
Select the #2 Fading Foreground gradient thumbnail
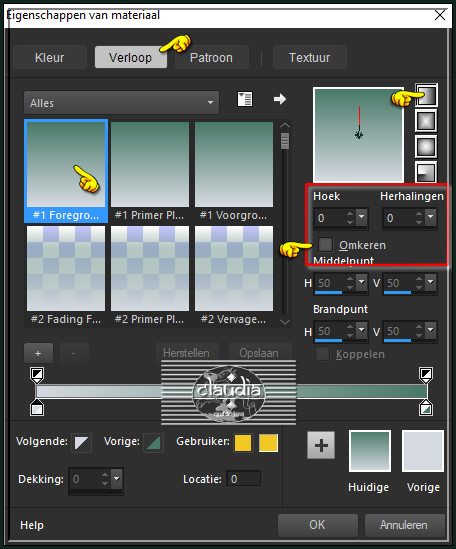pyautogui.click(x=66, y=275)
